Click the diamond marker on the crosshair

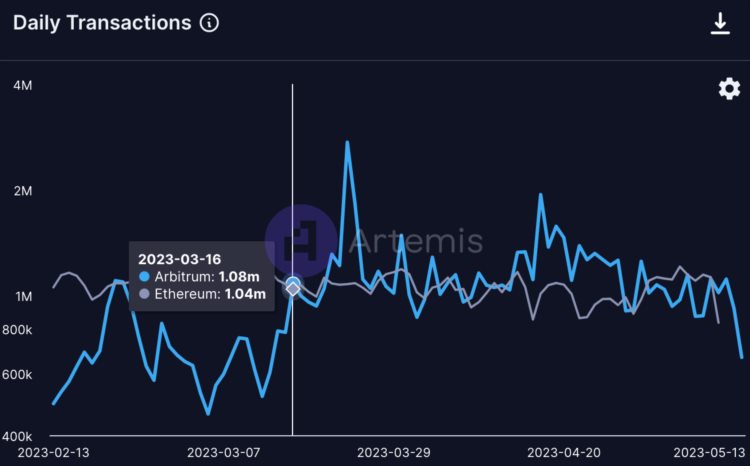(x=293, y=287)
